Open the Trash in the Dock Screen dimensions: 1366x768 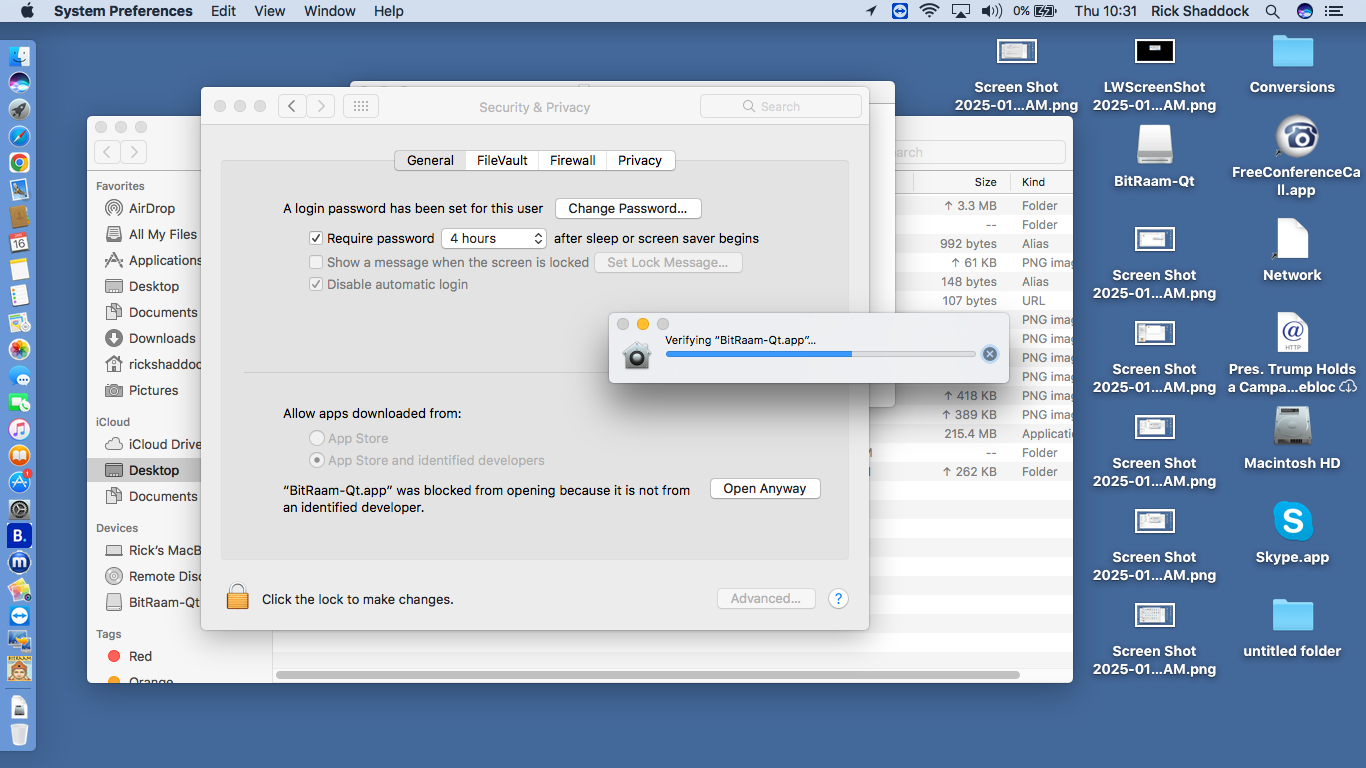[x=19, y=735]
